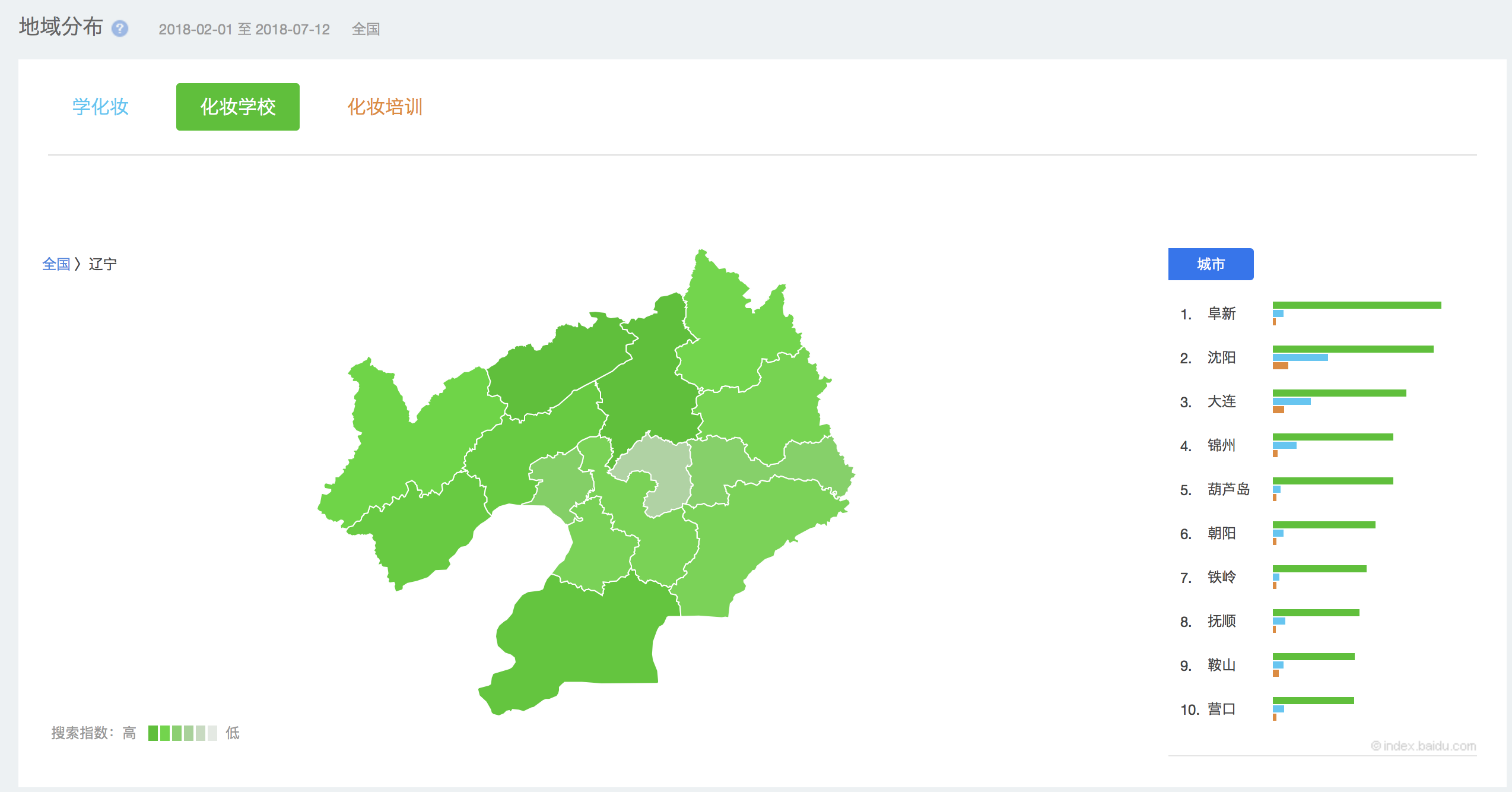Click the darkest green legend swatch
Image resolution: width=1512 pixels, height=792 pixels.
point(153,733)
